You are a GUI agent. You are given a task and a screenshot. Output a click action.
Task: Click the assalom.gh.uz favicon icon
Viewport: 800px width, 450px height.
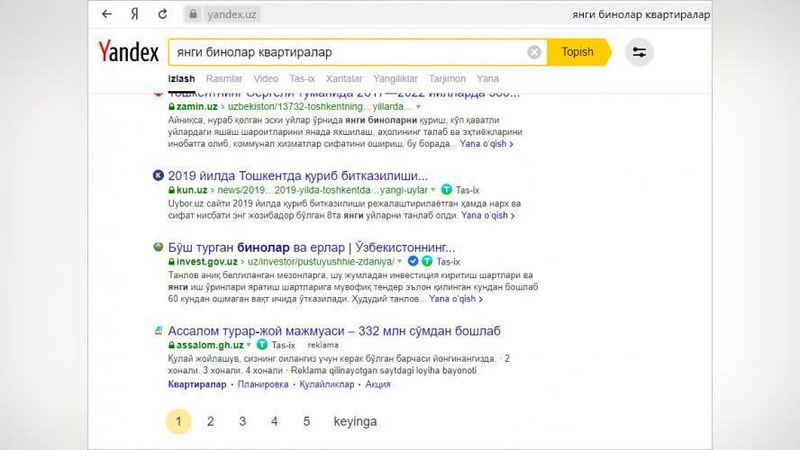[x=158, y=331]
